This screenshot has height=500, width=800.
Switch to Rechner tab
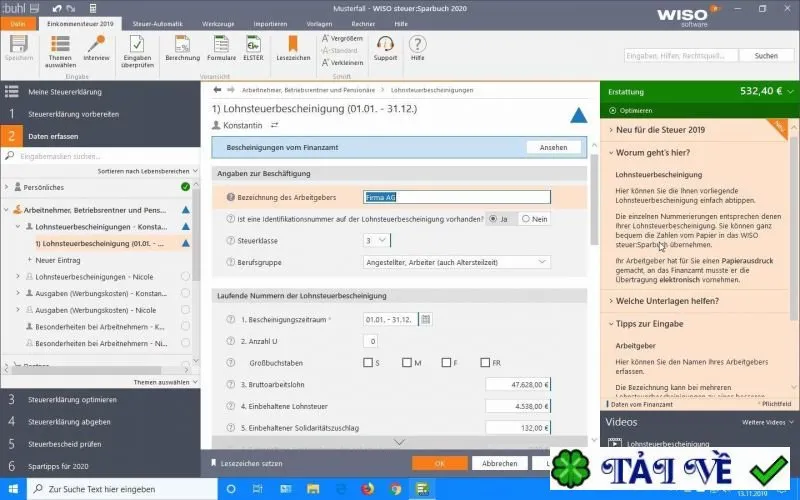tap(363, 24)
